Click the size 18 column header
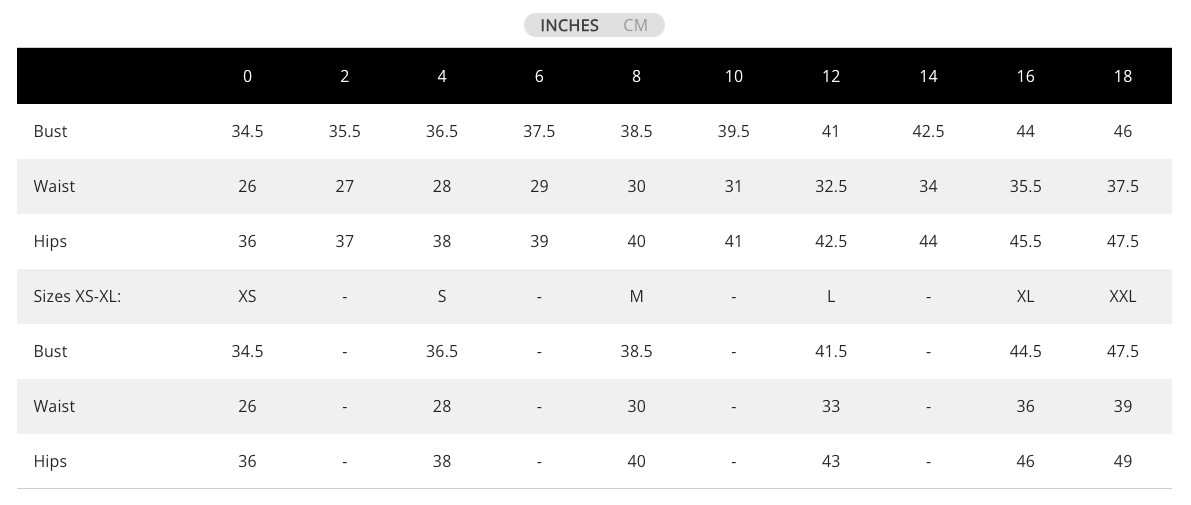 point(1123,76)
